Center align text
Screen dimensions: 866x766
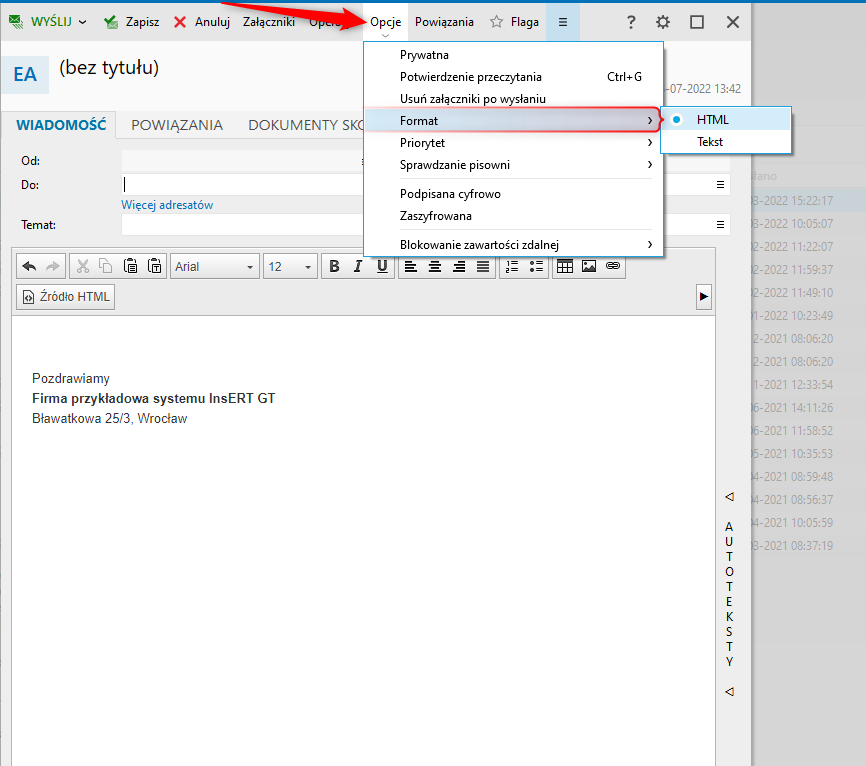coord(435,267)
